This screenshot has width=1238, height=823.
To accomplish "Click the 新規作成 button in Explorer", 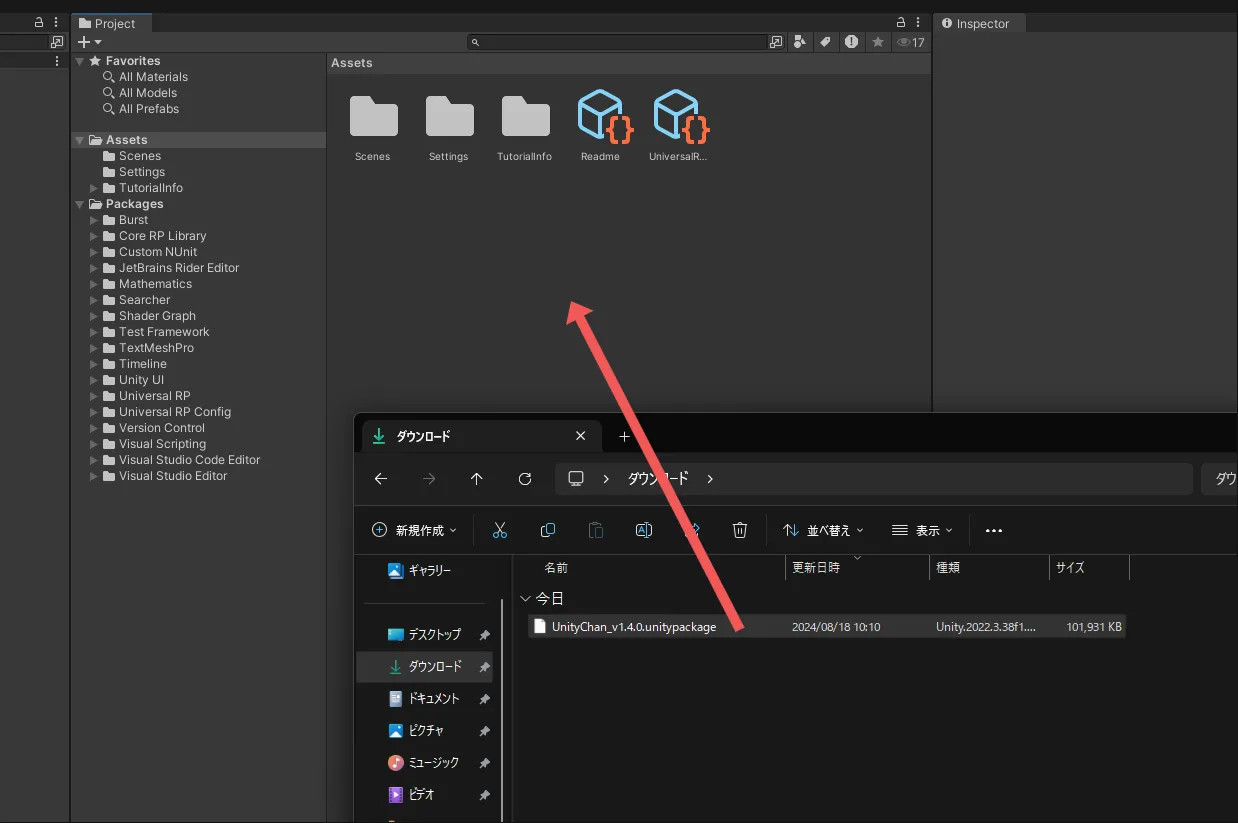I will pos(414,530).
